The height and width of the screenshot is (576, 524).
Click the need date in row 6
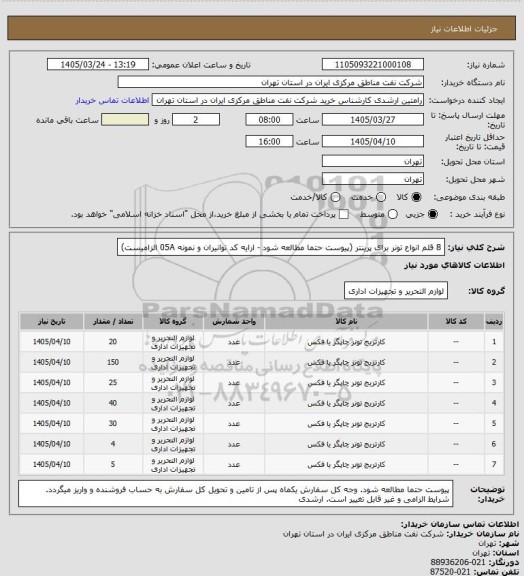point(51,444)
